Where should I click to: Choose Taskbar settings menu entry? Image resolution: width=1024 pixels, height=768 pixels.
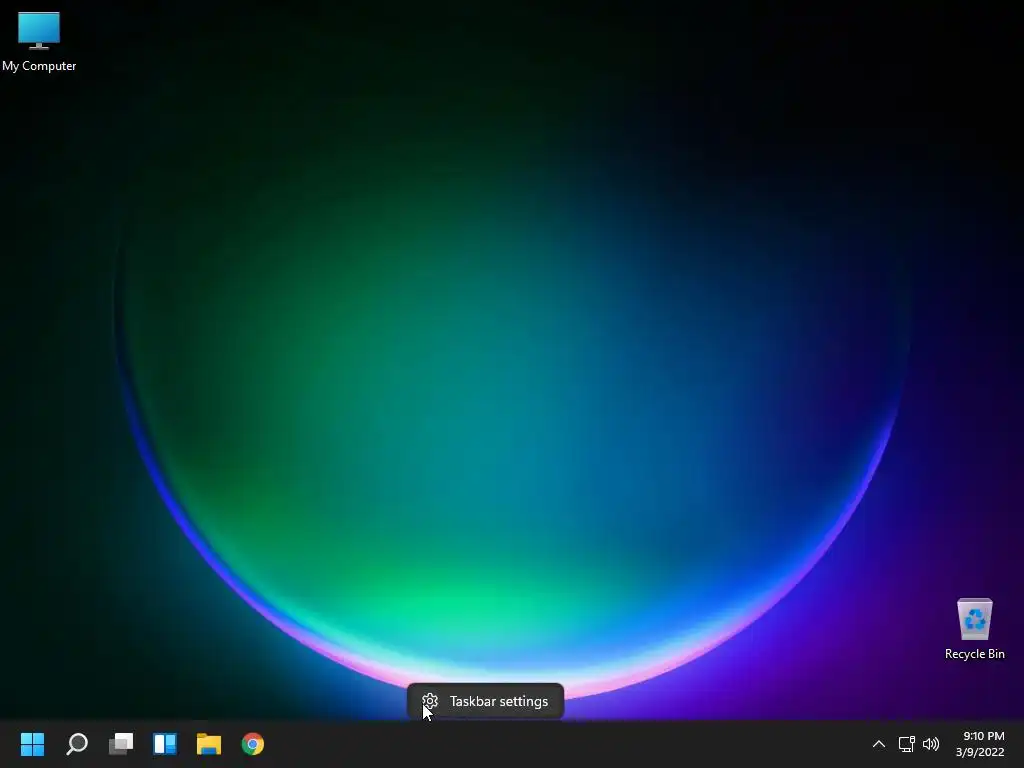point(485,701)
